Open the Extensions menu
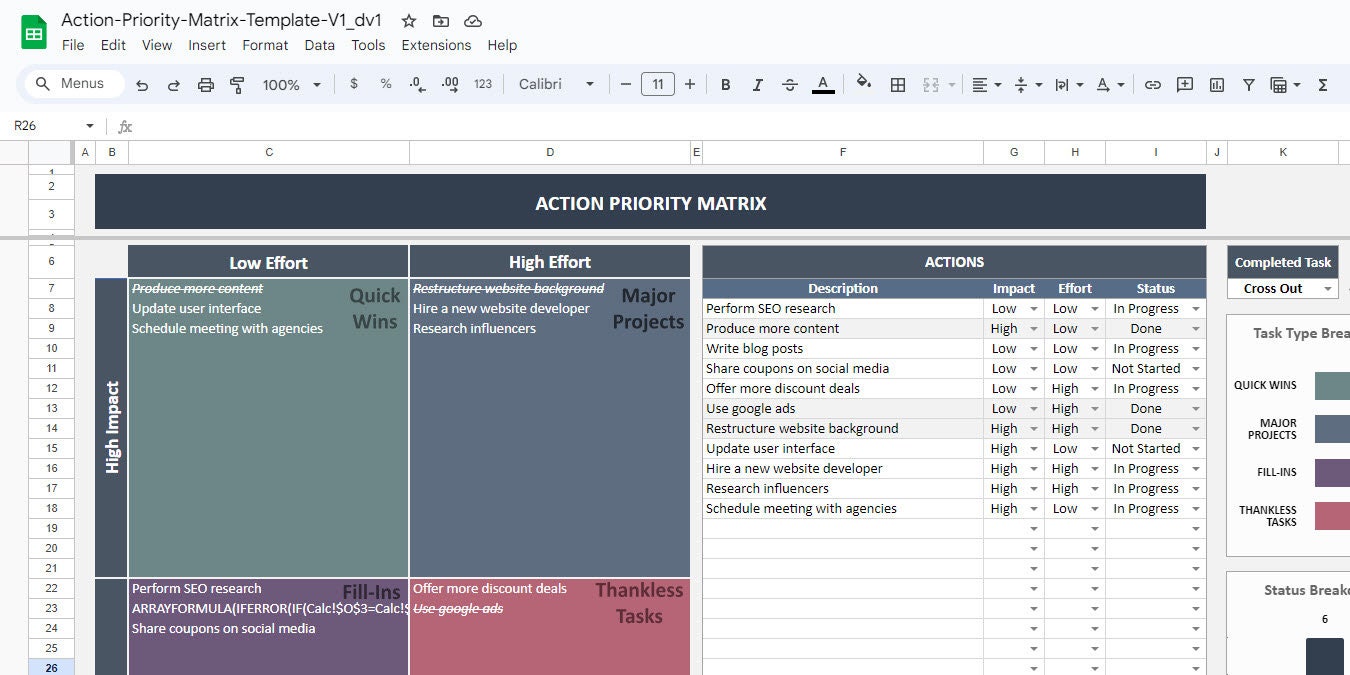Screen dimensions: 1350x675 436,45
